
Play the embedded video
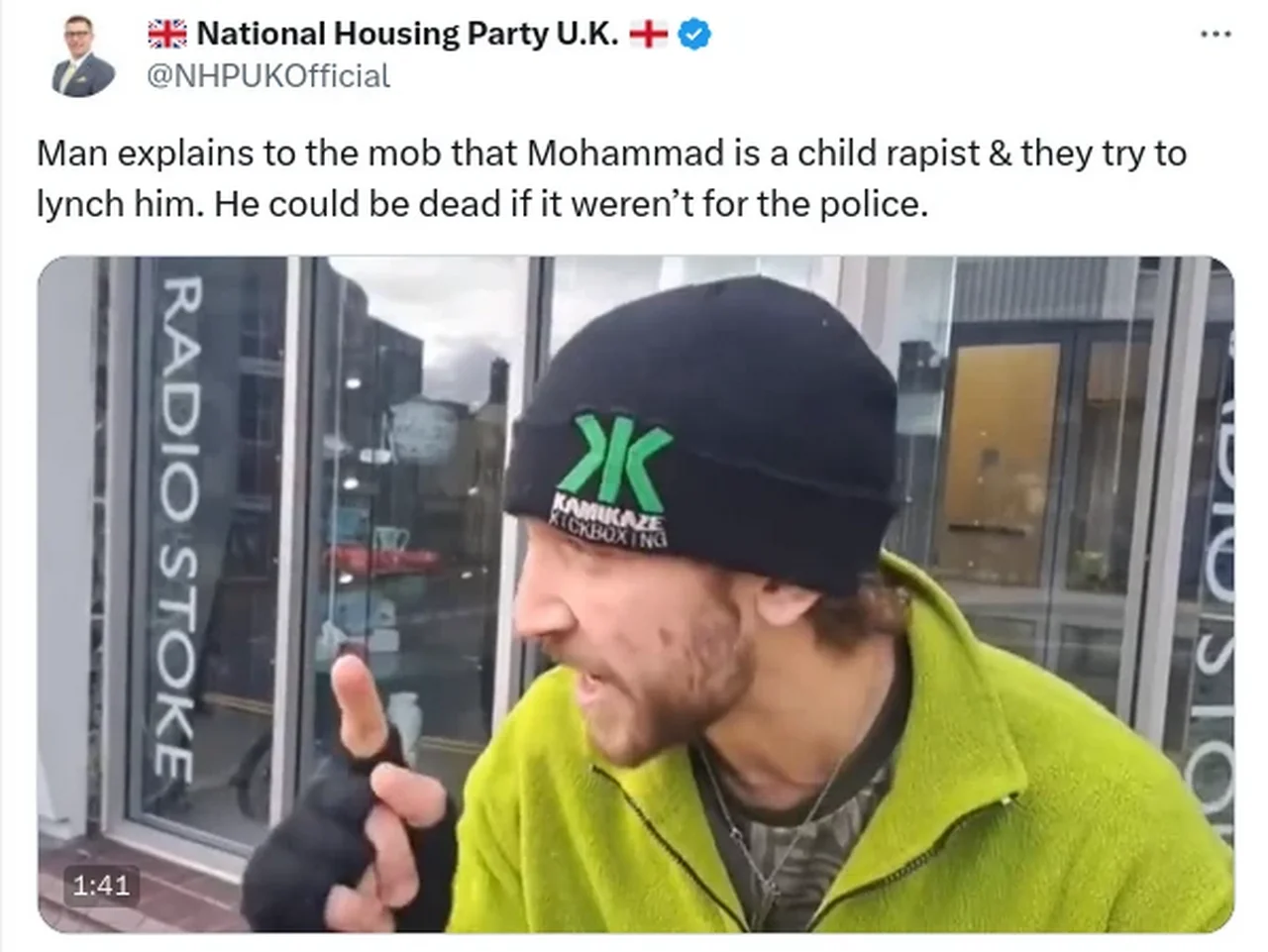click(636, 594)
